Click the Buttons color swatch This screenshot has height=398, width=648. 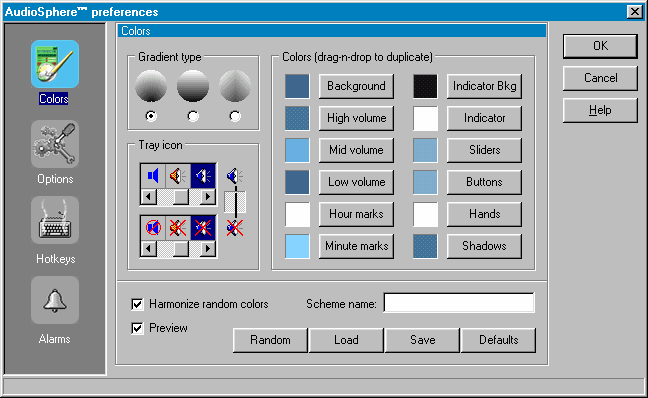(425, 182)
